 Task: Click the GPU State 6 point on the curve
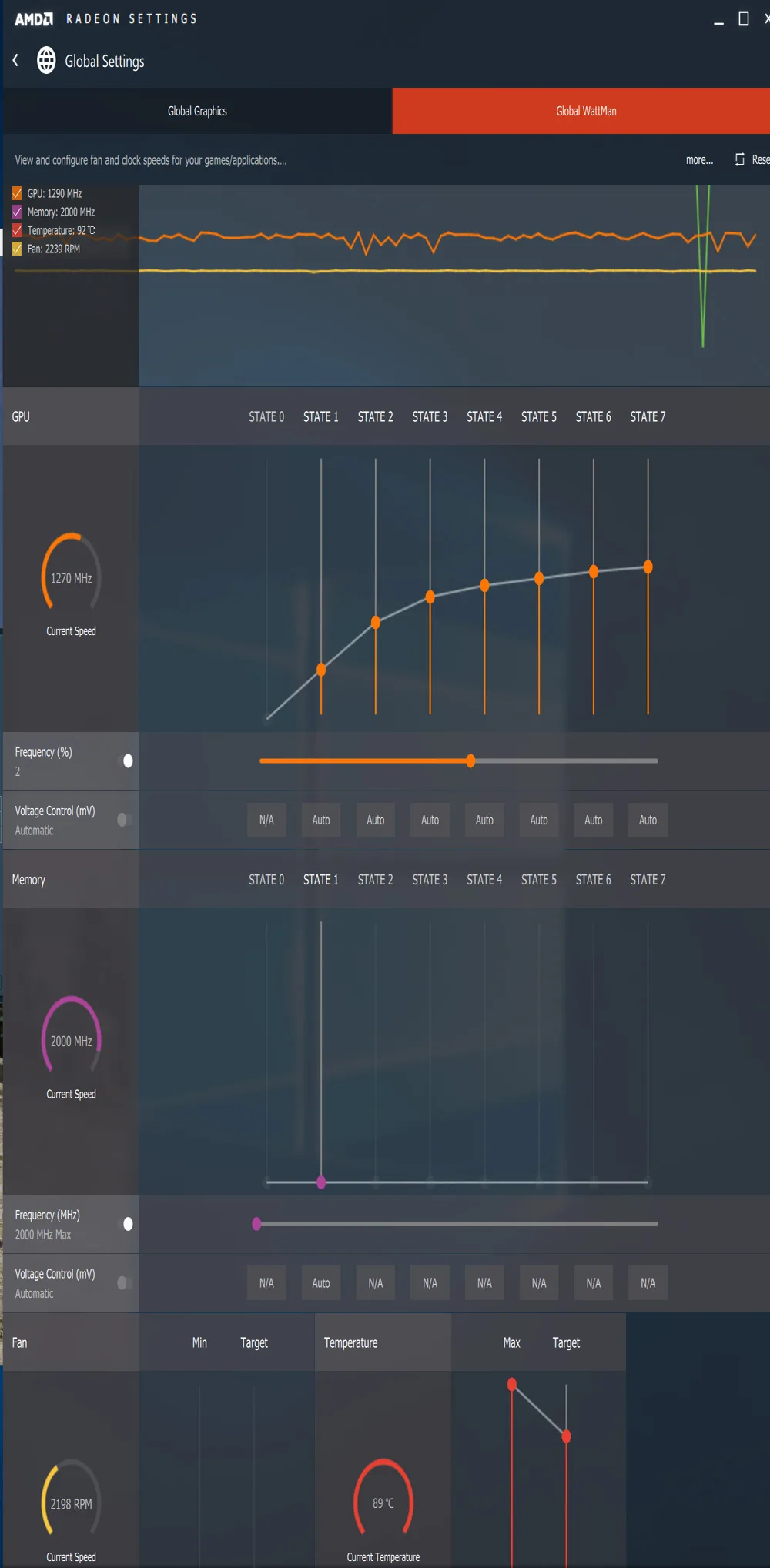(x=594, y=571)
